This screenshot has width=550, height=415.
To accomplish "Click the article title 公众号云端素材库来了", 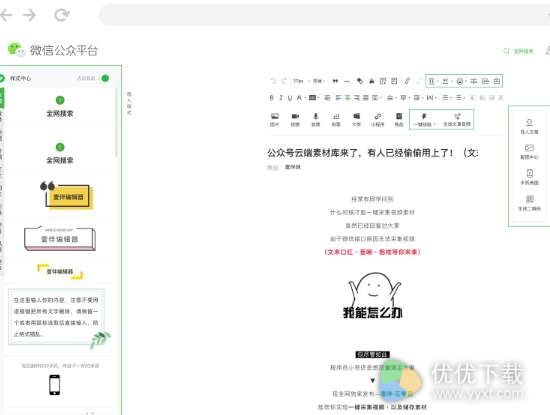I will (372, 153).
